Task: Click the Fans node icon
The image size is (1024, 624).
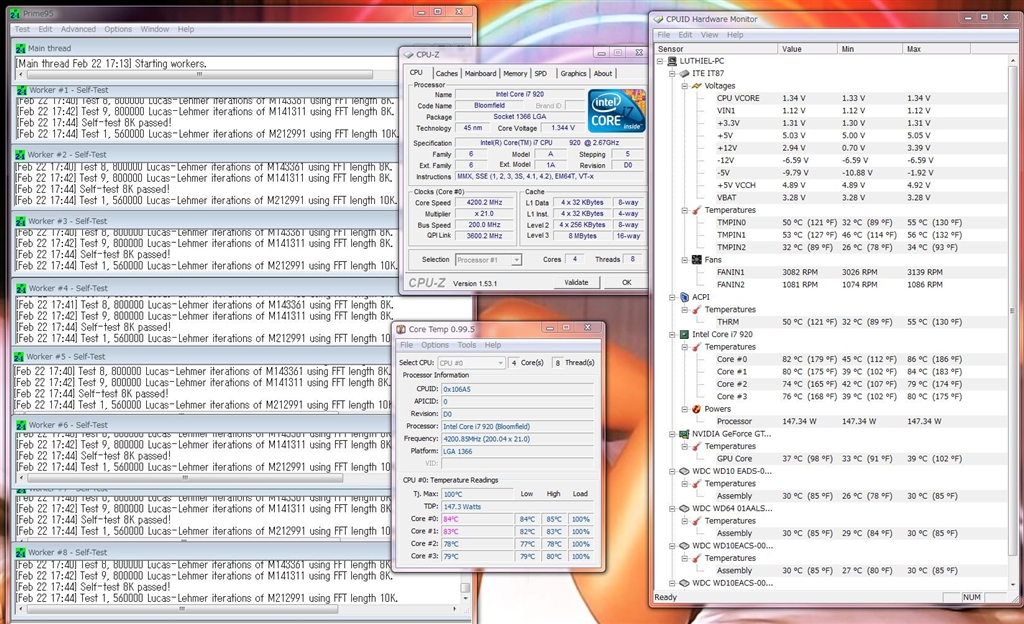Action: click(x=697, y=260)
